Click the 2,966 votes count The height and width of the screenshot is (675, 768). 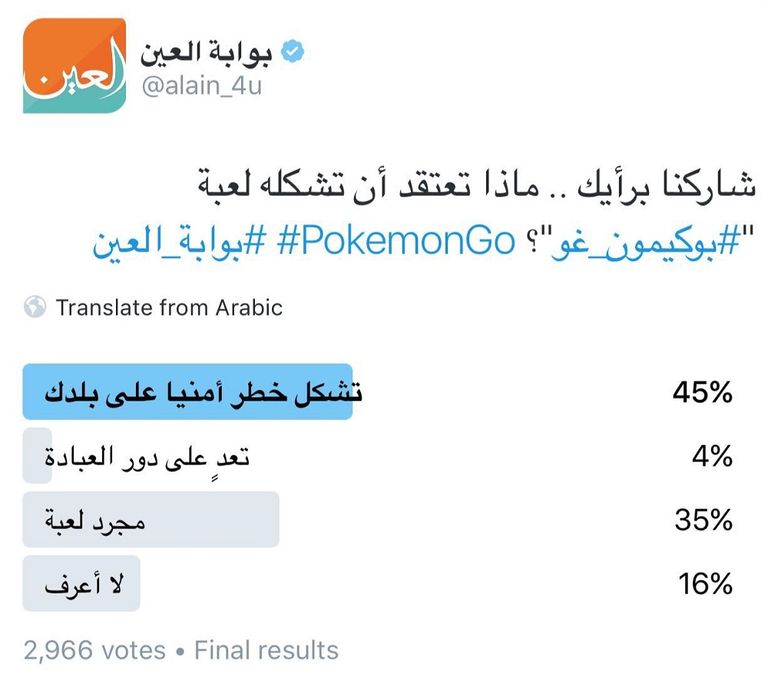(94, 651)
